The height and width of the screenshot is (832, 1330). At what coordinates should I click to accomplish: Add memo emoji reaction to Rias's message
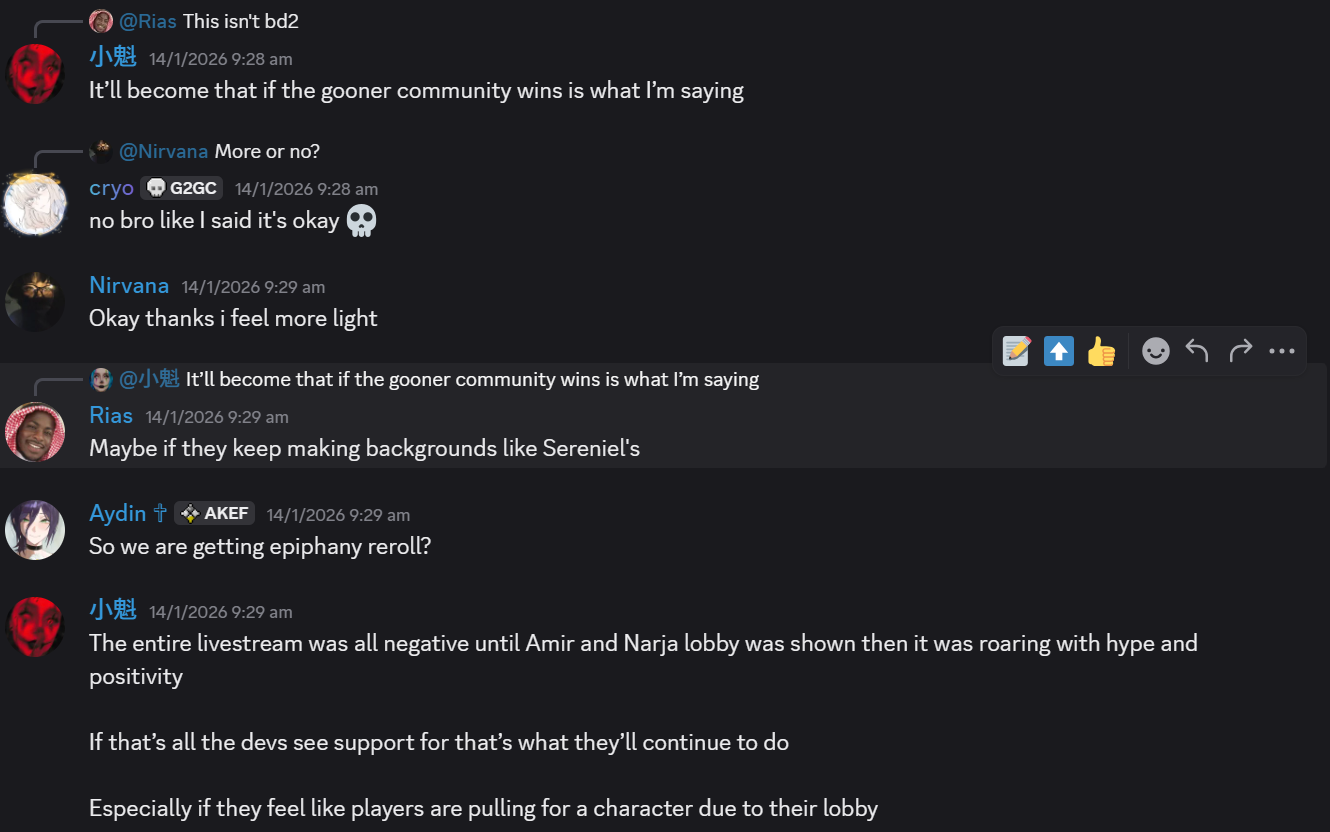(1016, 351)
